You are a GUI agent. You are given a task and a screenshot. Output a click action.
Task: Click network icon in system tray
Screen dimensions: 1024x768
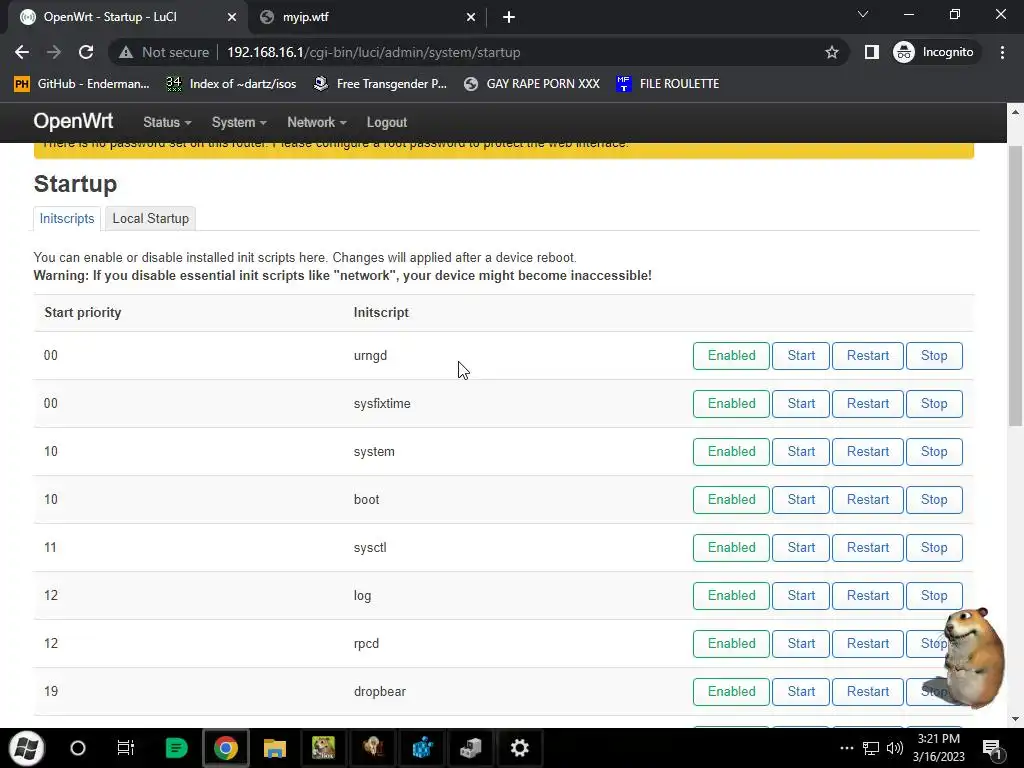(x=871, y=748)
